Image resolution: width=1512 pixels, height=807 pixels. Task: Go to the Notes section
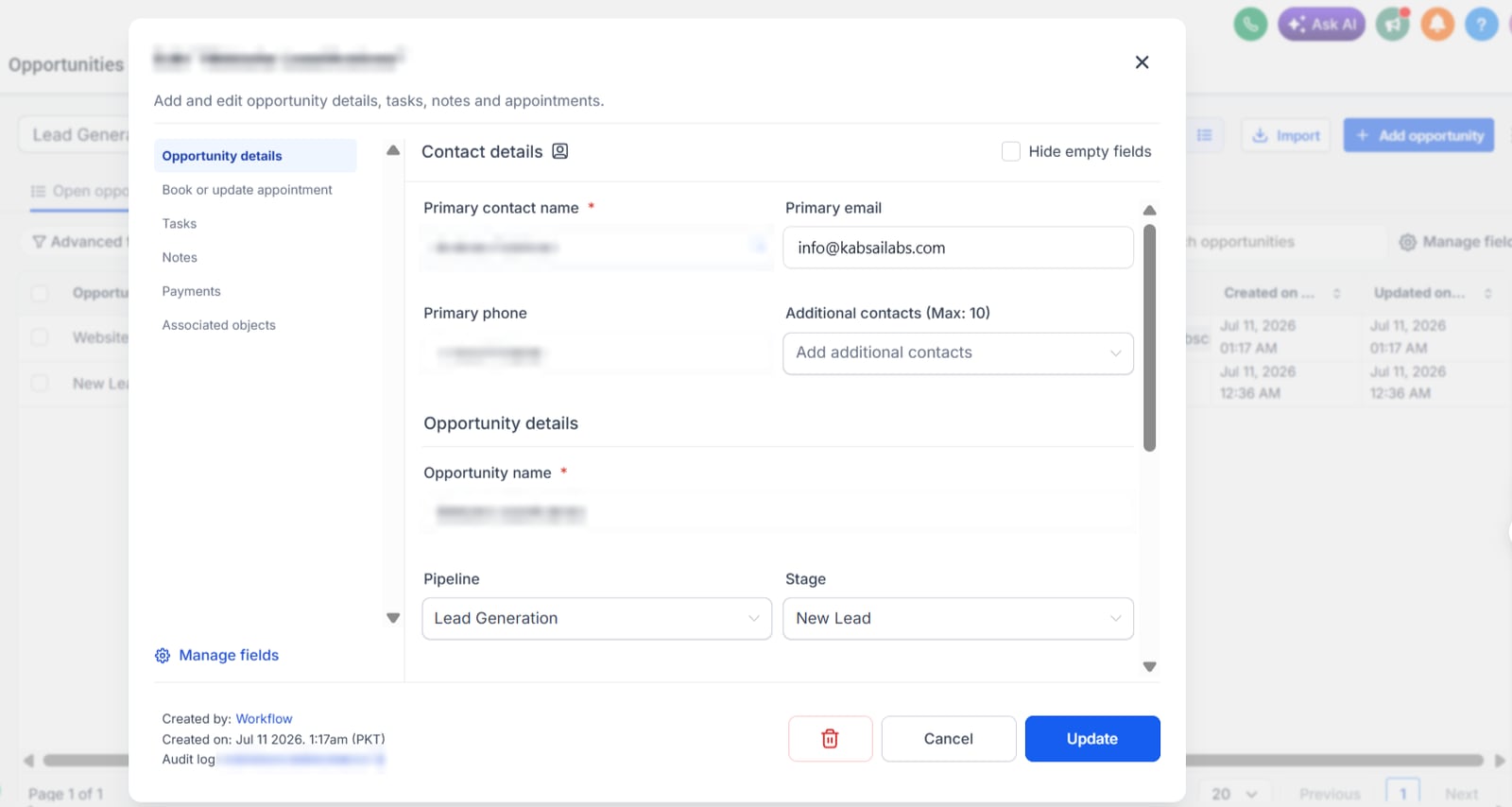pyautogui.click(x=180, y=258)
